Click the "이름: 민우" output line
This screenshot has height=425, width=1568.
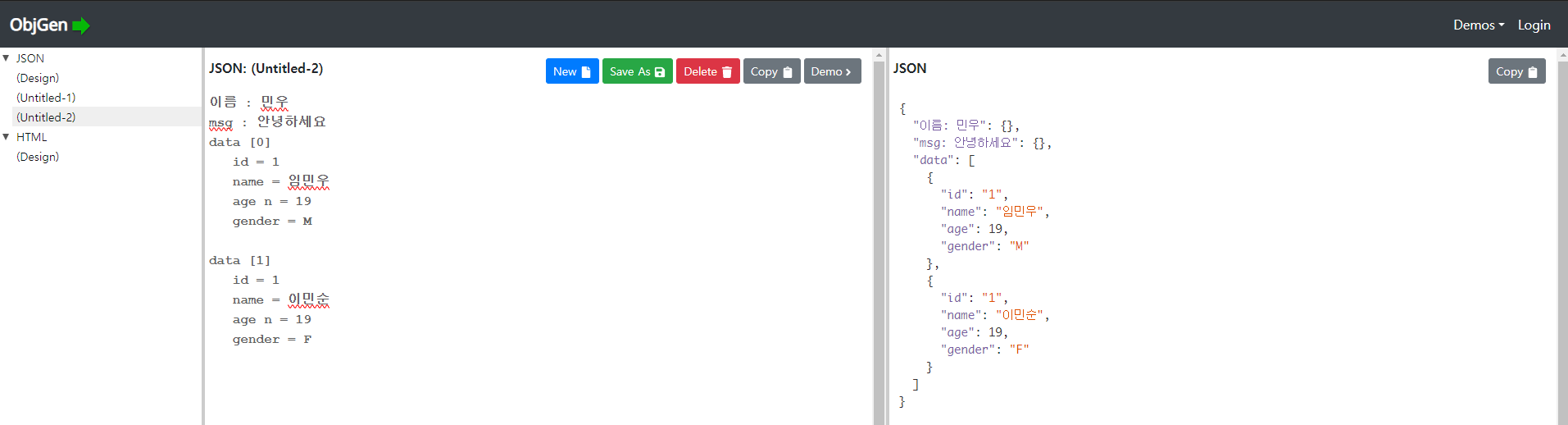click(966, 126)
